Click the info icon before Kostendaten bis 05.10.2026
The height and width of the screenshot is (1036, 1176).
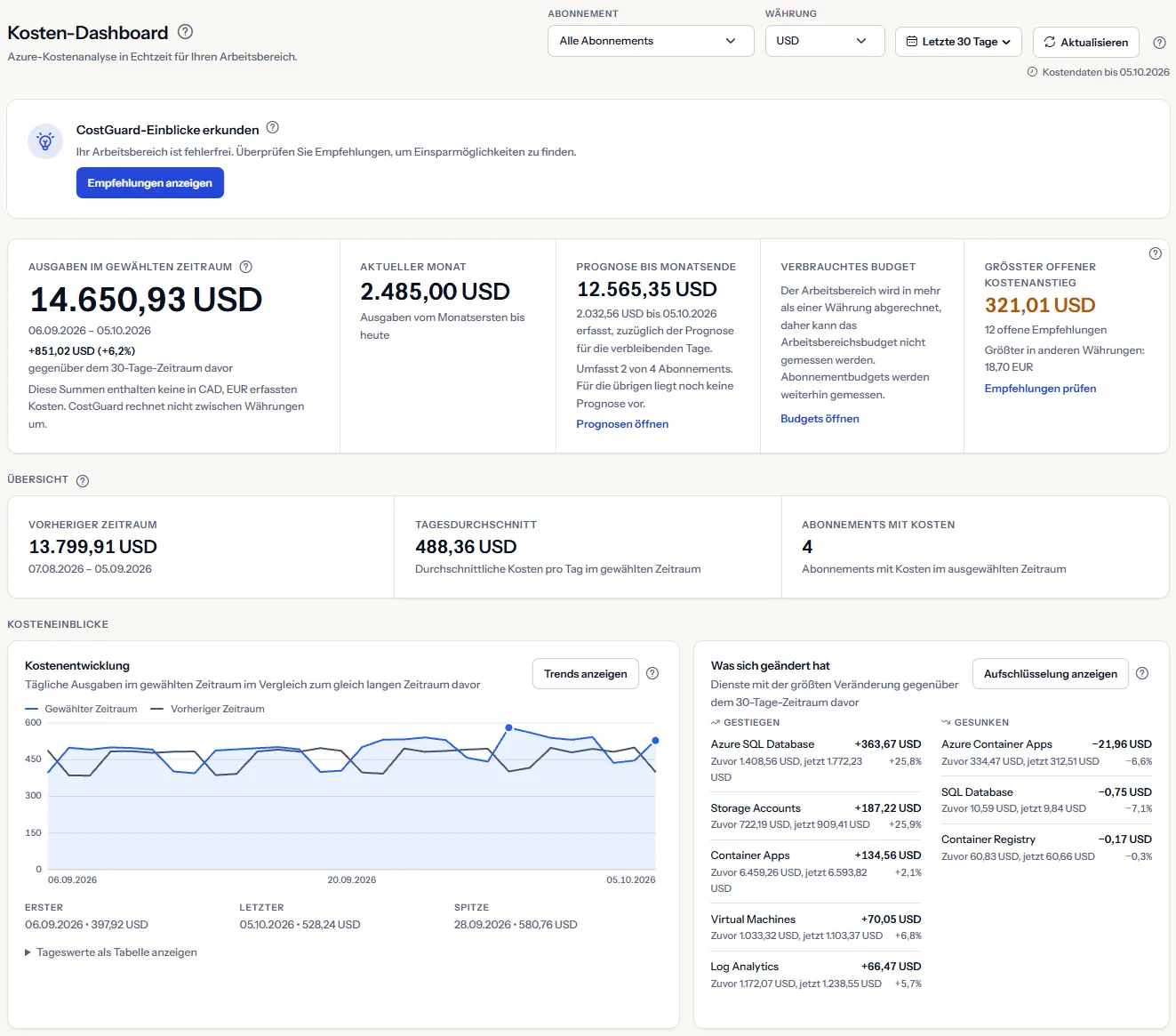[x=1032, y=72]
